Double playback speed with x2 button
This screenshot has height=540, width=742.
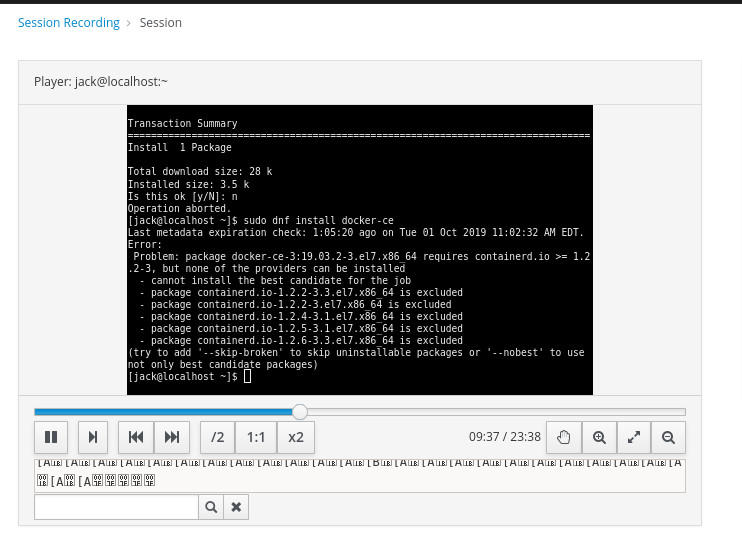point(296,437)
